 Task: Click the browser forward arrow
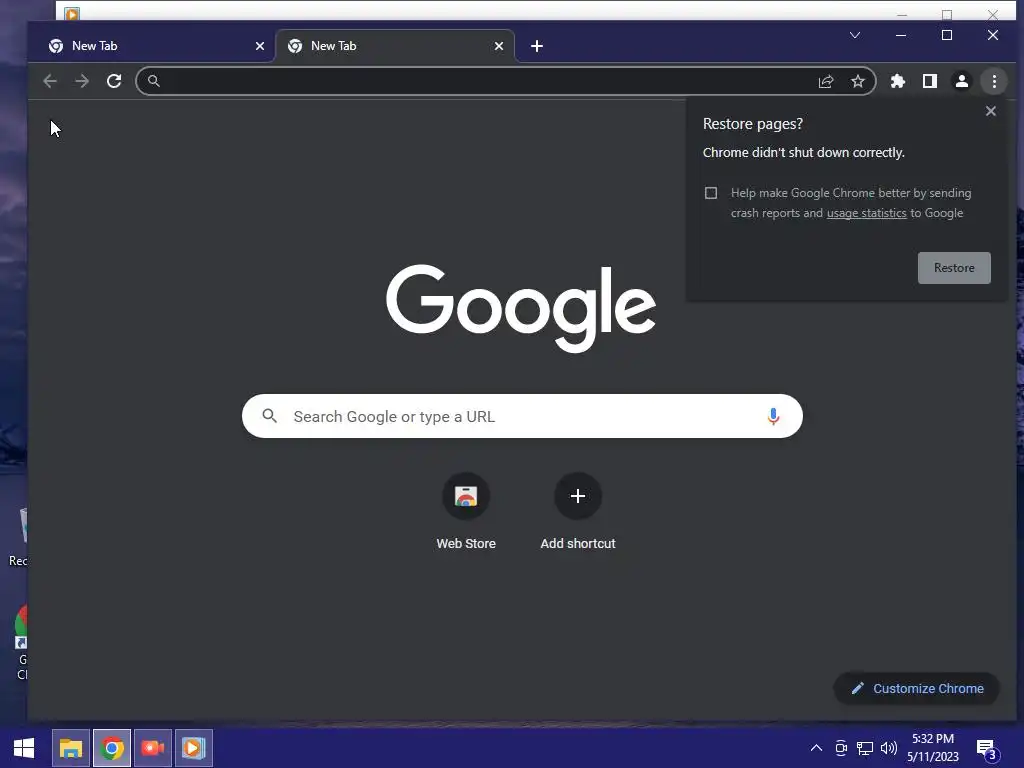pyautogui.click(x=82, y=81)
